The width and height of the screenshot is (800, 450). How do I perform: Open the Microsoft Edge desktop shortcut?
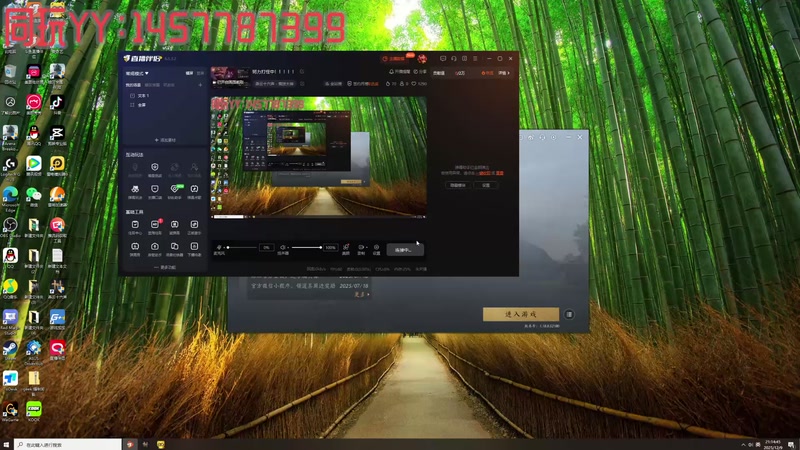10,199
